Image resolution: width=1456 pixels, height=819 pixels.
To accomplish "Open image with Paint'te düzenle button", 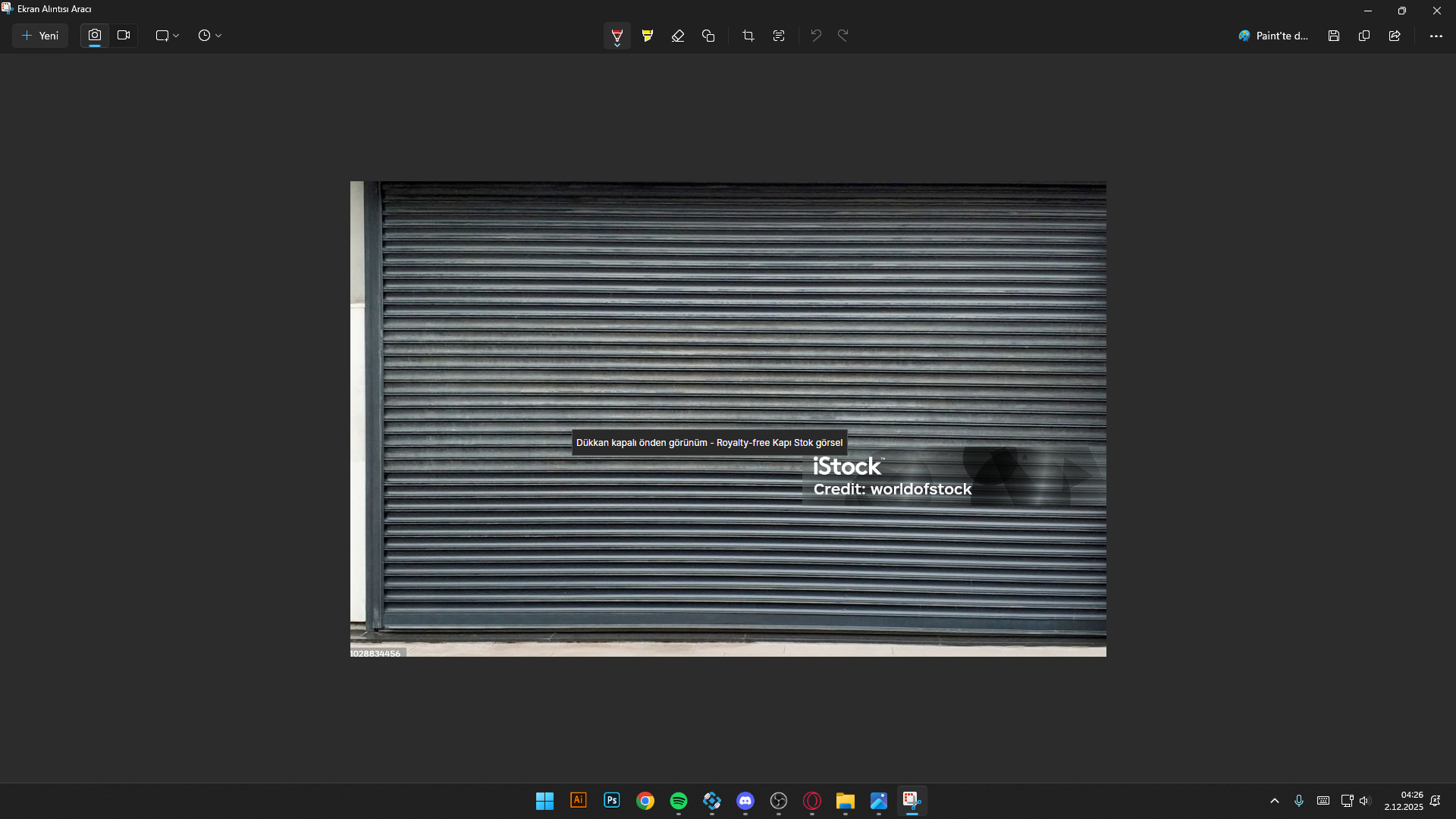I will (x=1273, y=36).
